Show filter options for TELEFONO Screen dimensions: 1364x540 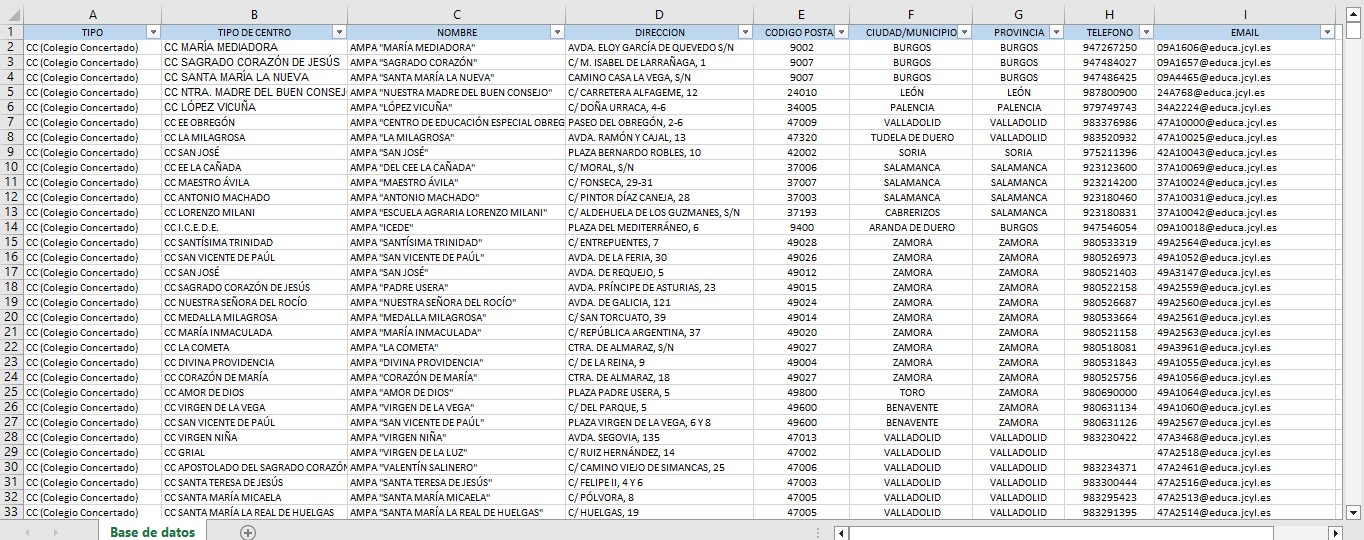coord(1146,32)
